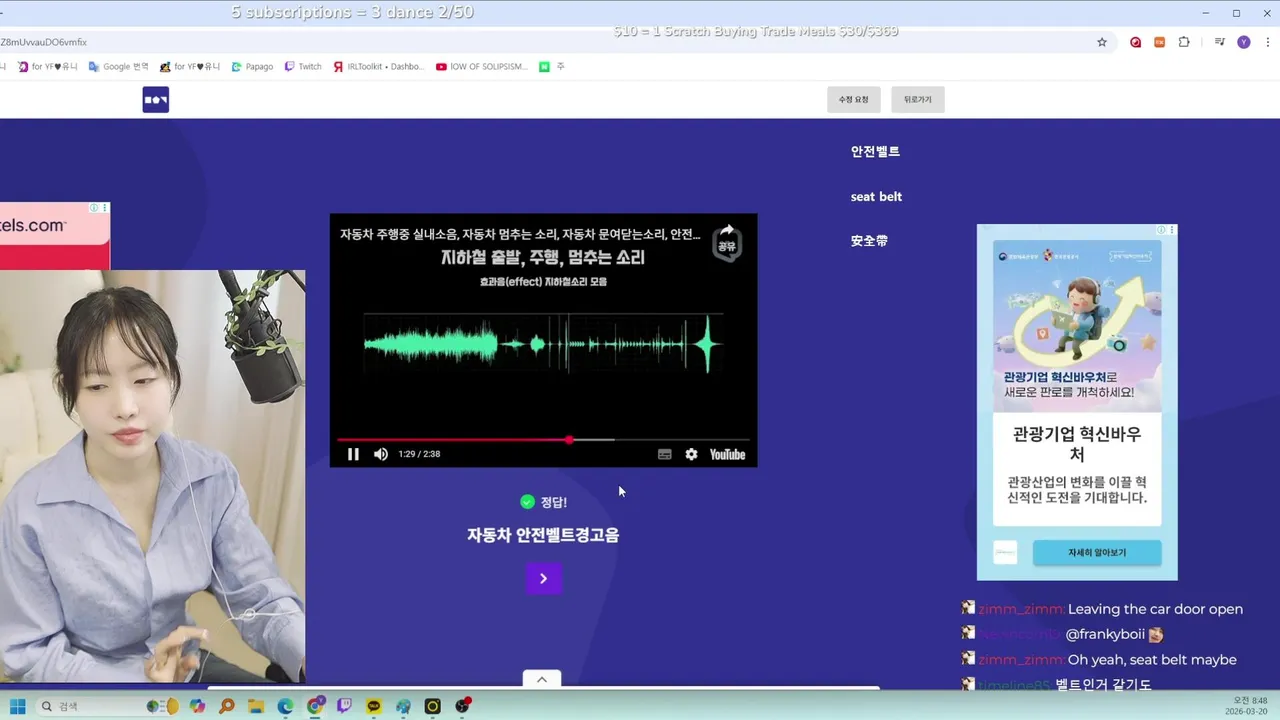Open the Chrome extensions puzzle icon
The width and height of the screenshot is (1280, 720).
(1184, 42)
